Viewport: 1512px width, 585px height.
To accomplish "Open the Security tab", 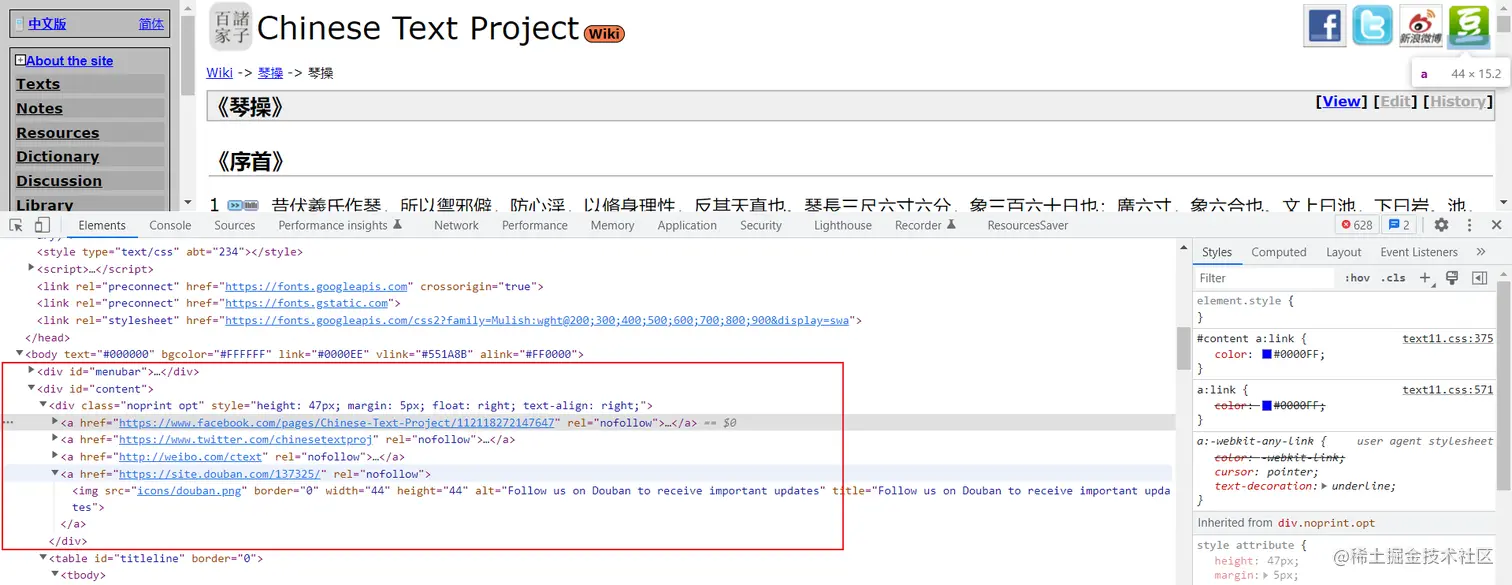I will pos(761,225).
